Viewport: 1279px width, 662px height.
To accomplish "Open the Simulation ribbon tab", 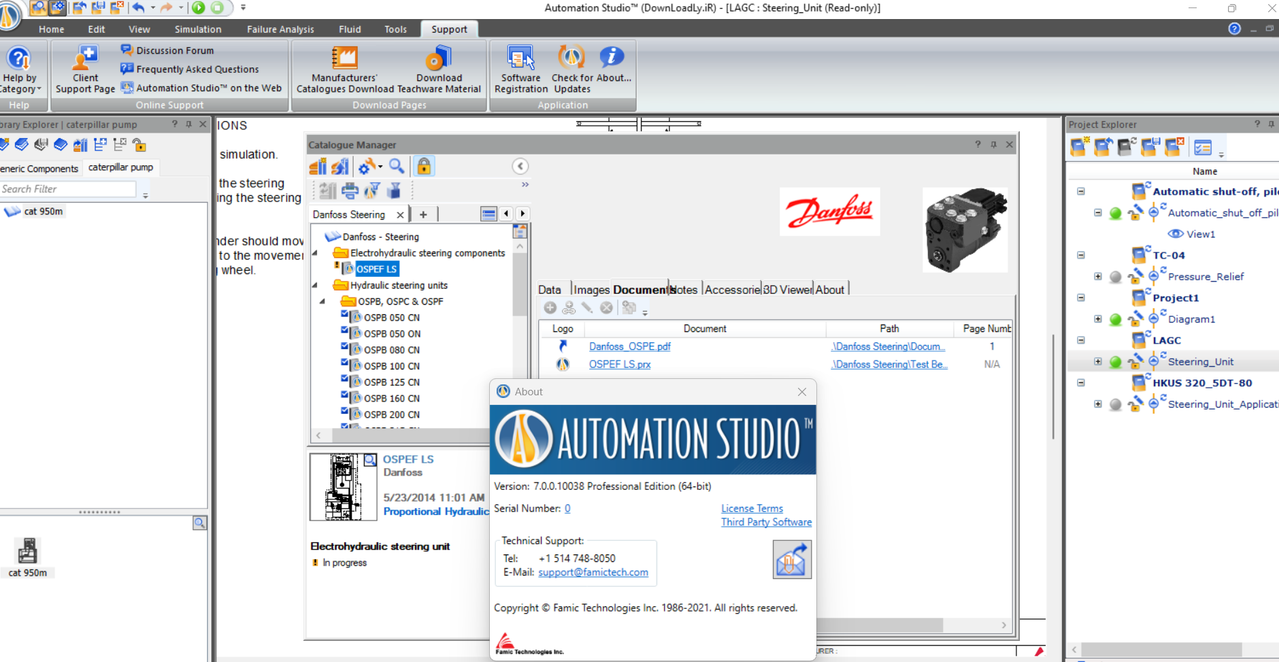I will tap(198, 29).
